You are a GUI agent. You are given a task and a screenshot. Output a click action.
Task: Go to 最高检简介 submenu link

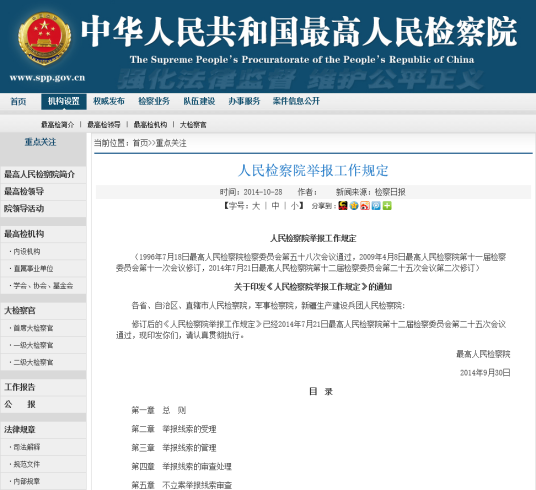[57, 125]
